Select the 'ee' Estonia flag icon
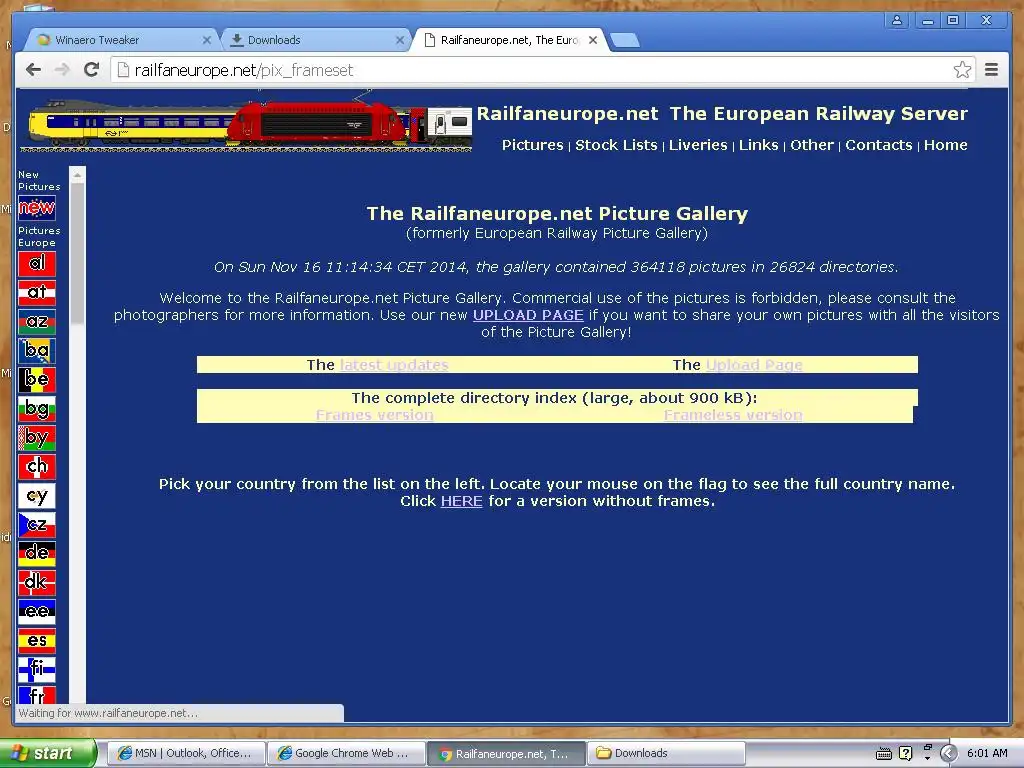This screenshot has width=1024, height=768. click(x=37, y=611)
